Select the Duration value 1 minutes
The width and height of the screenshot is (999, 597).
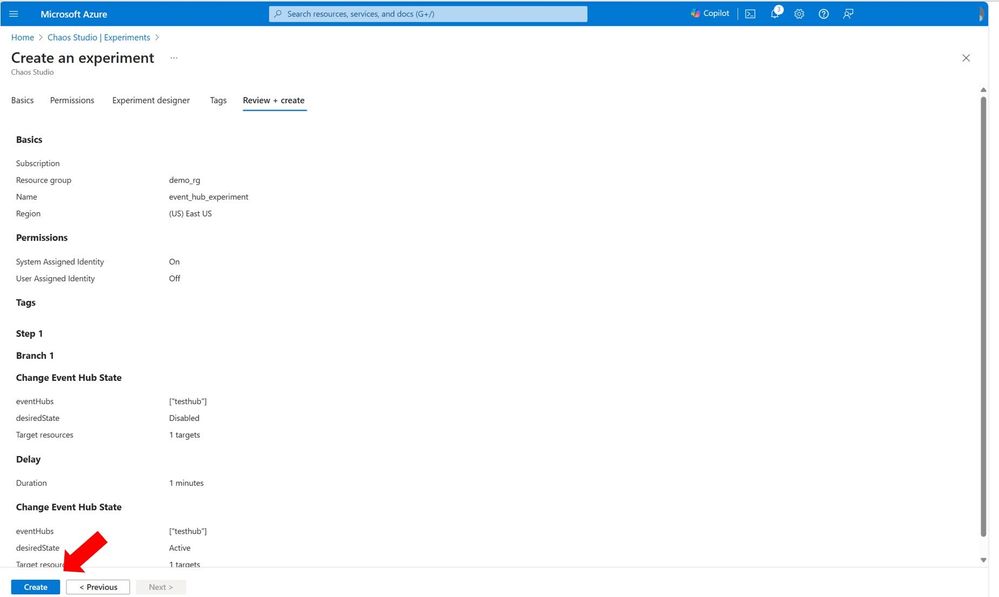click(186, 483)
